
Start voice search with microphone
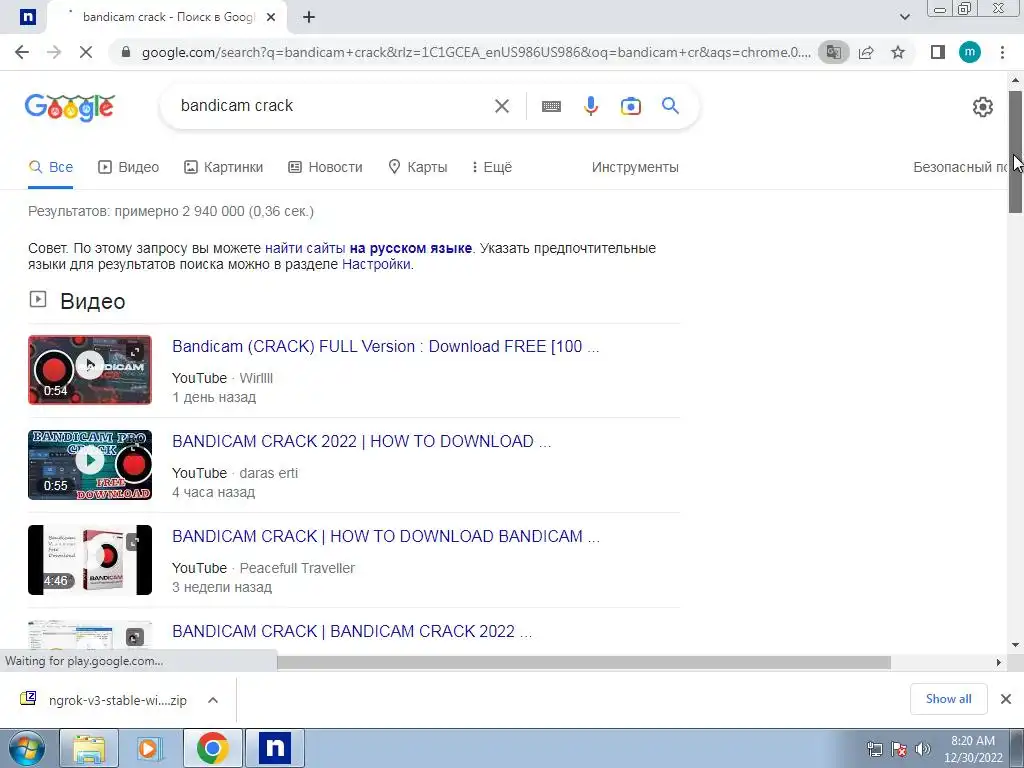[x=590, y=106]
